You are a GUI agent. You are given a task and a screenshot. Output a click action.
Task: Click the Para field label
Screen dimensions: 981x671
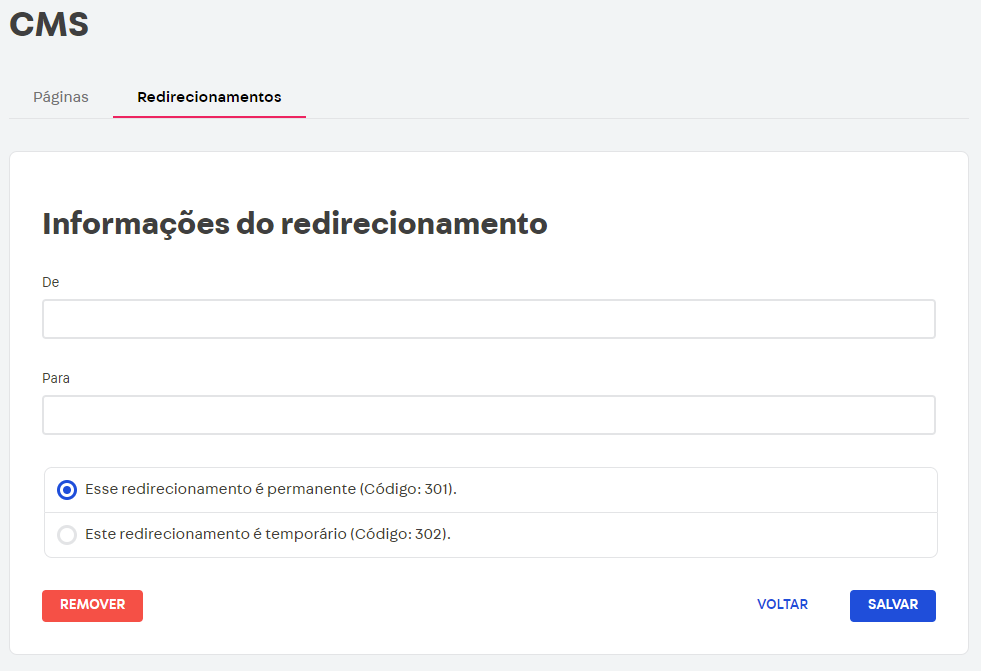[x=56, y=378]
